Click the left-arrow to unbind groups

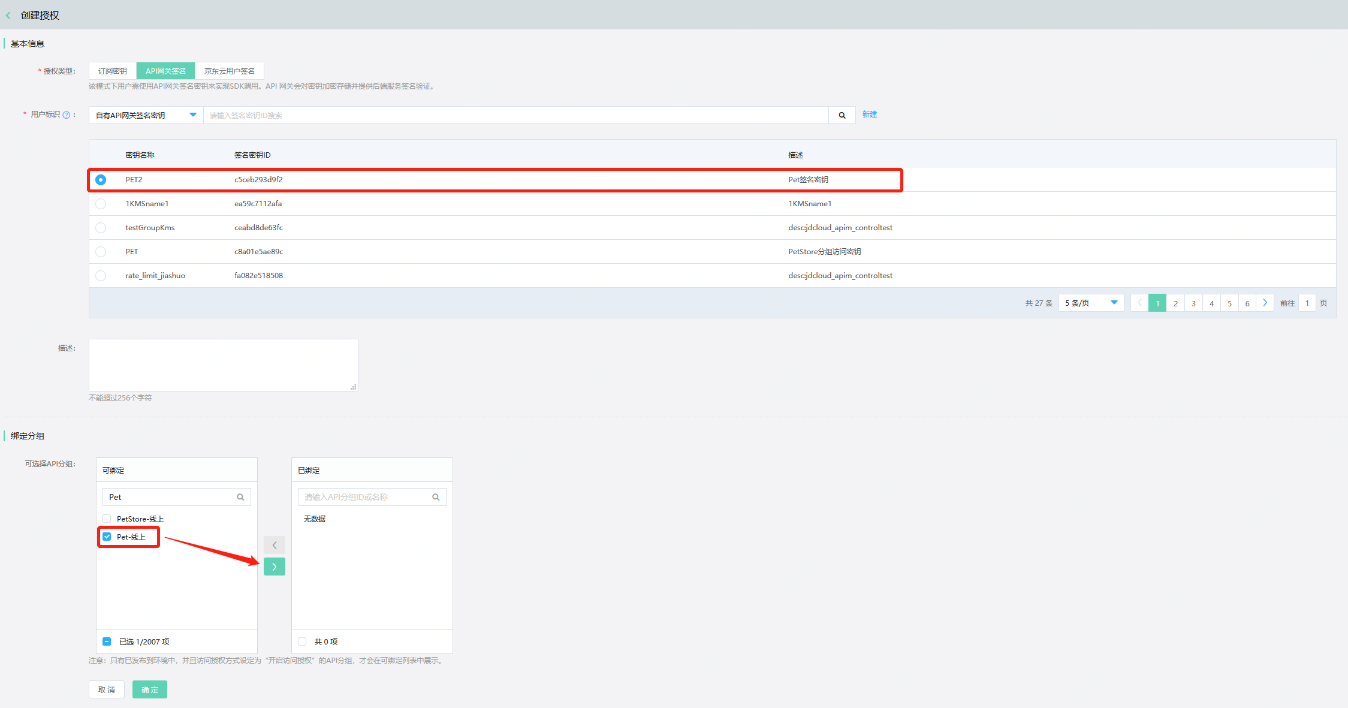click(x=274, y=544)
